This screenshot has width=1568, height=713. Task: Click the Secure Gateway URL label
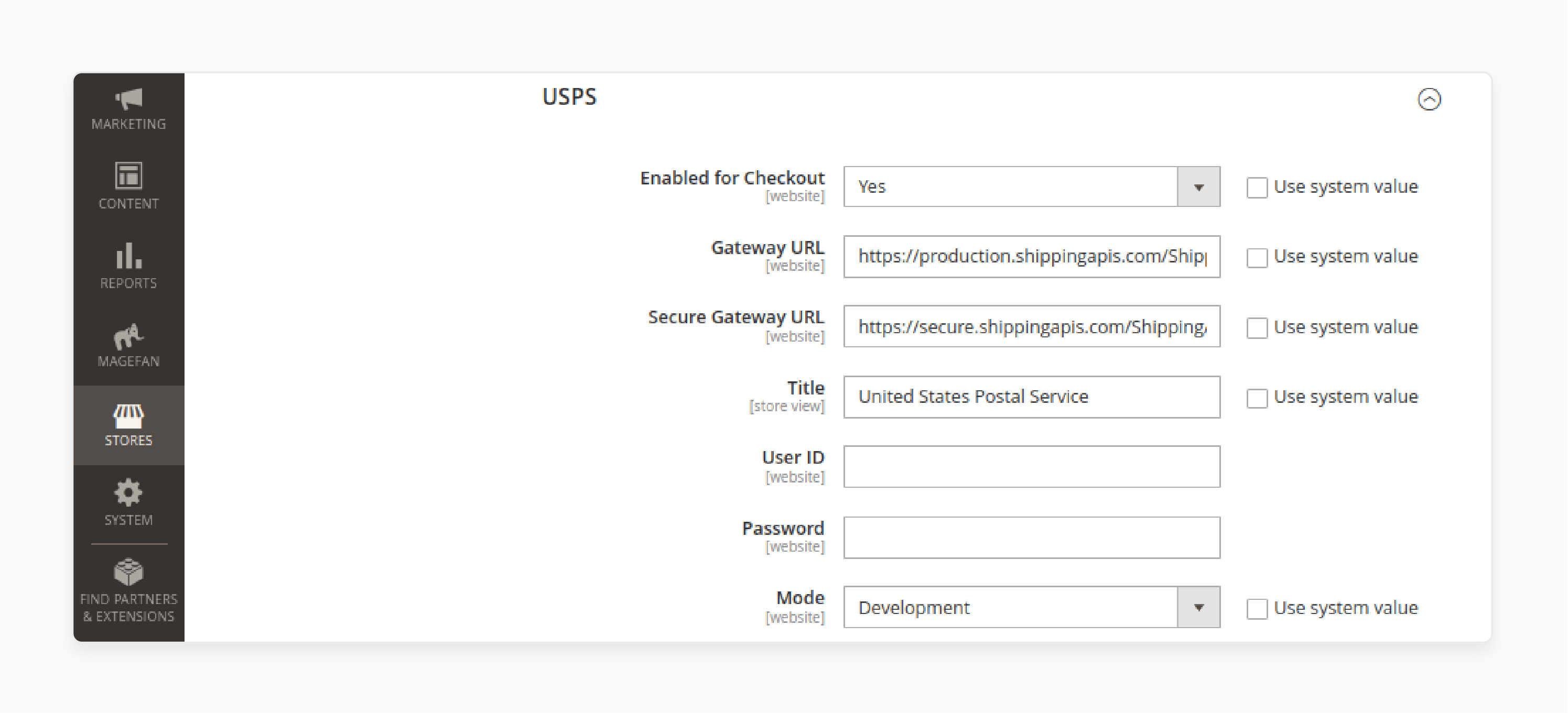click(736, 317)
